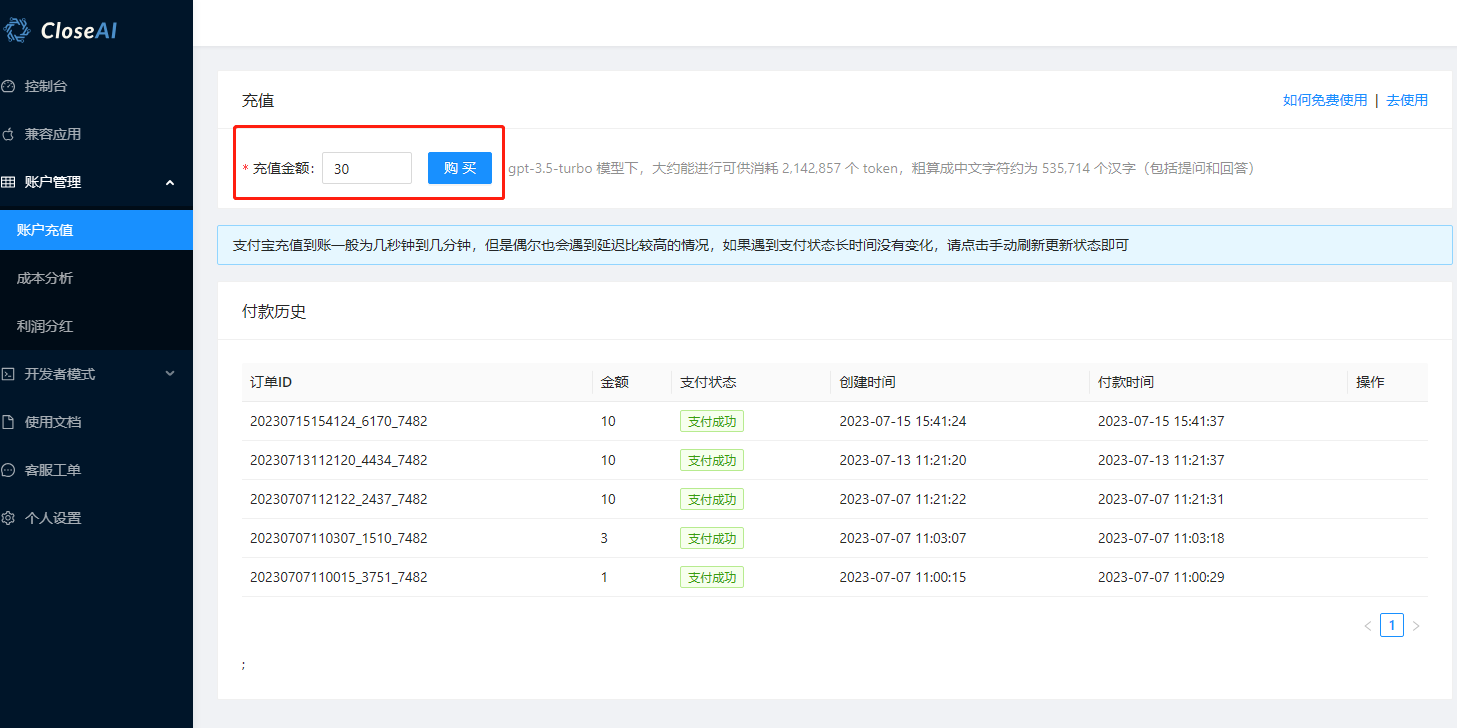Screen dimensions: 1457x728
Task: Open the 控制台 menu item
Action: (x=96, y=86)
